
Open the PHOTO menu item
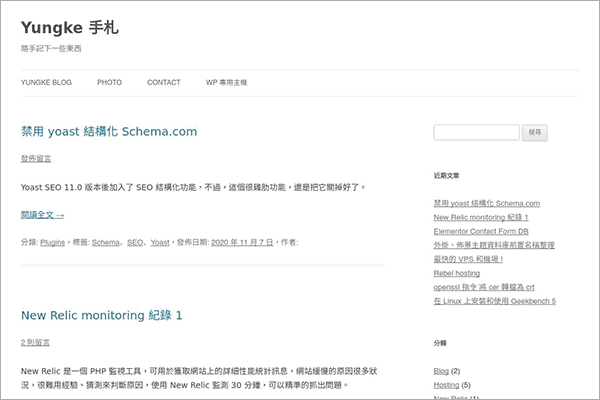tap(109, 82)
